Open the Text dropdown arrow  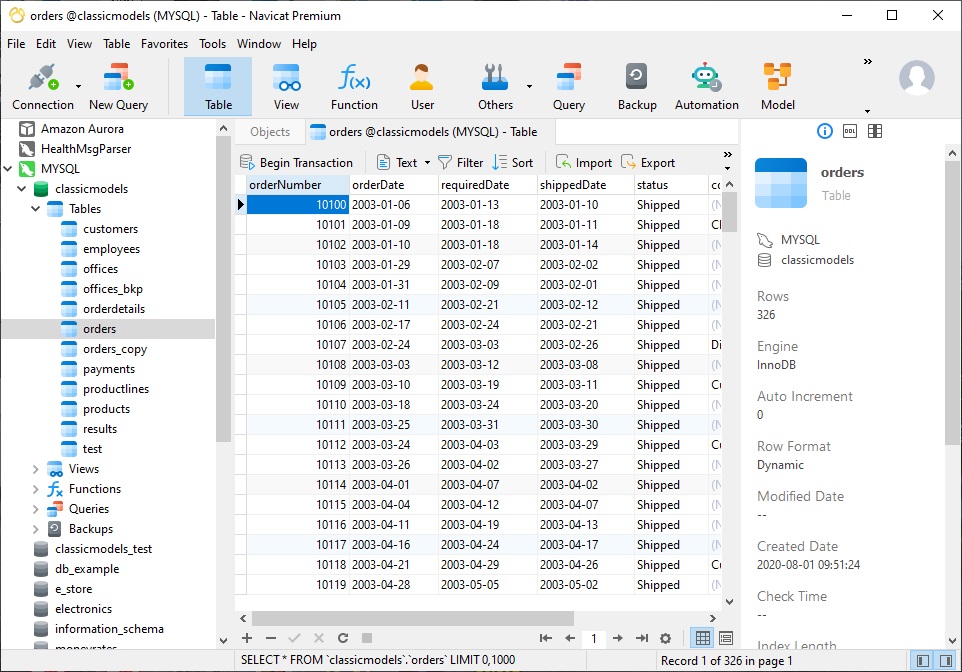(428, 163)
